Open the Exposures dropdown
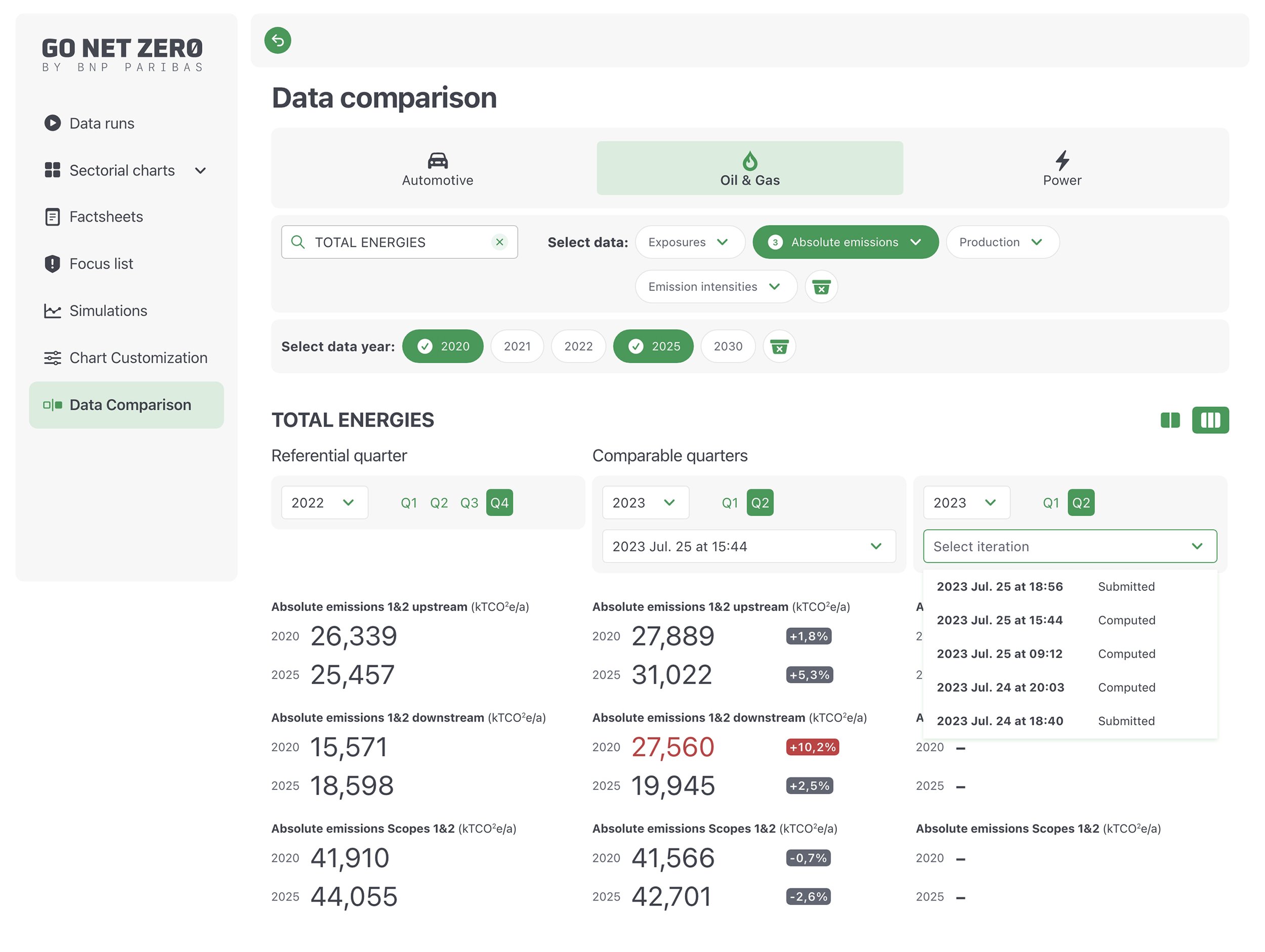 (690, 242)
